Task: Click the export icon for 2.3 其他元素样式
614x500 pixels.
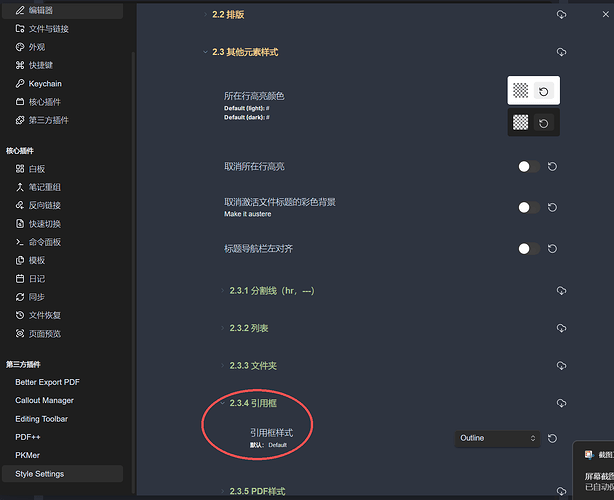Action: coord(561,52)
